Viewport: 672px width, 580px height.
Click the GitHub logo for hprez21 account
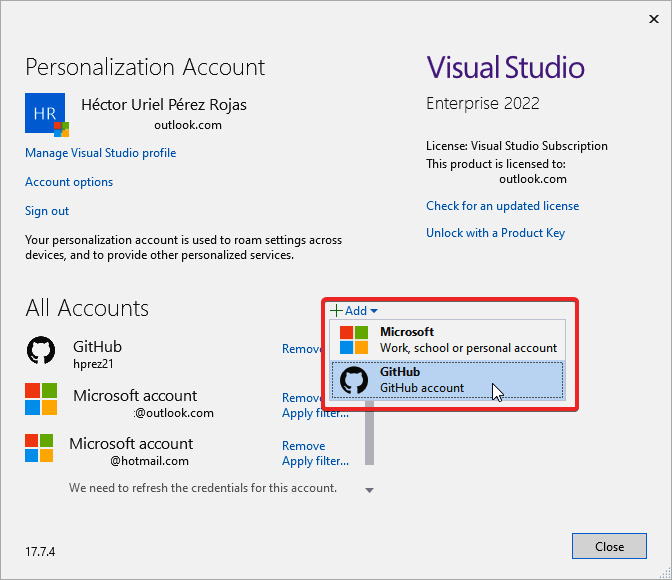point(41,350)
